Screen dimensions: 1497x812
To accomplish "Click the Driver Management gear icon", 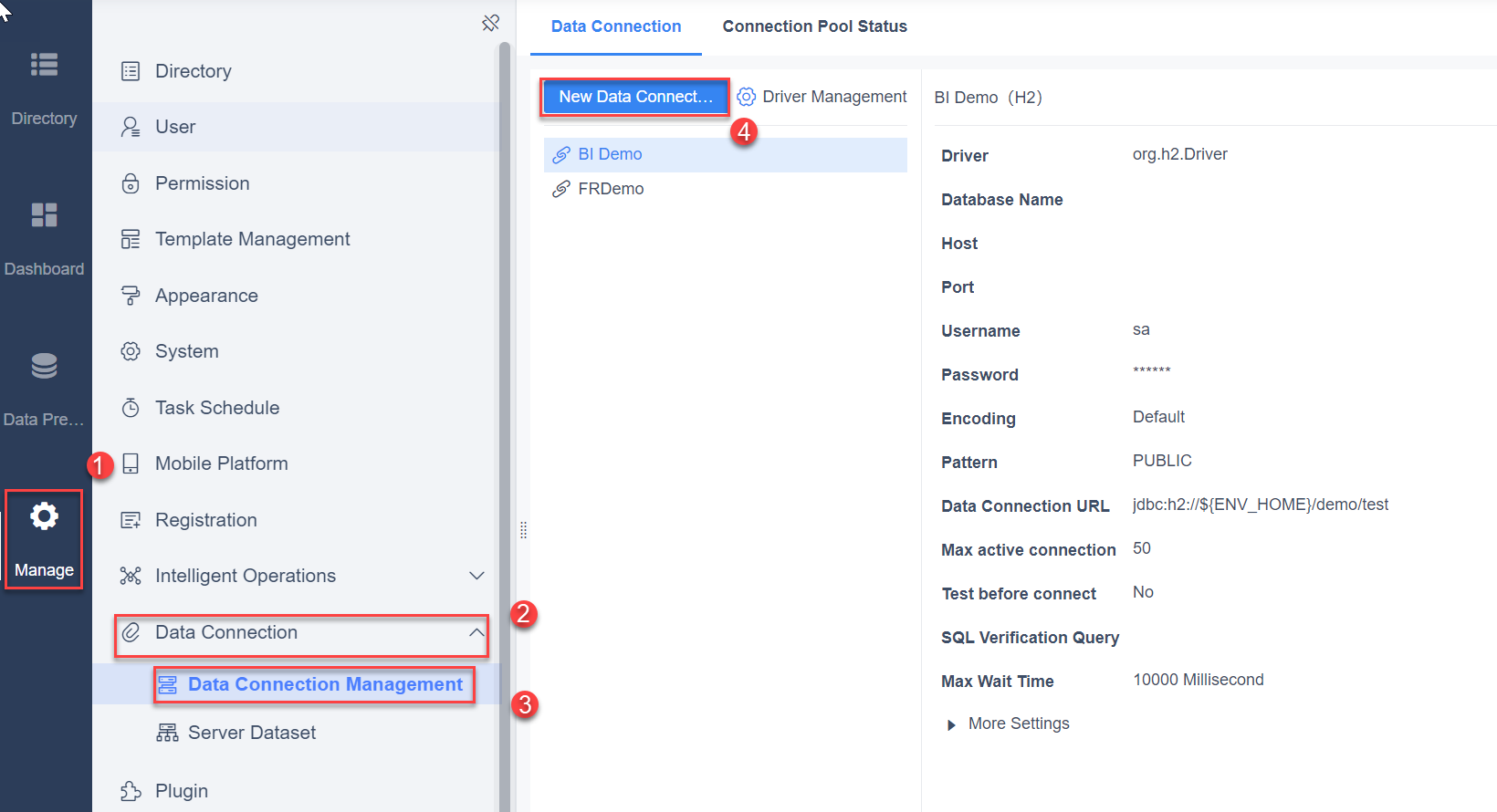I will point(746,97).
